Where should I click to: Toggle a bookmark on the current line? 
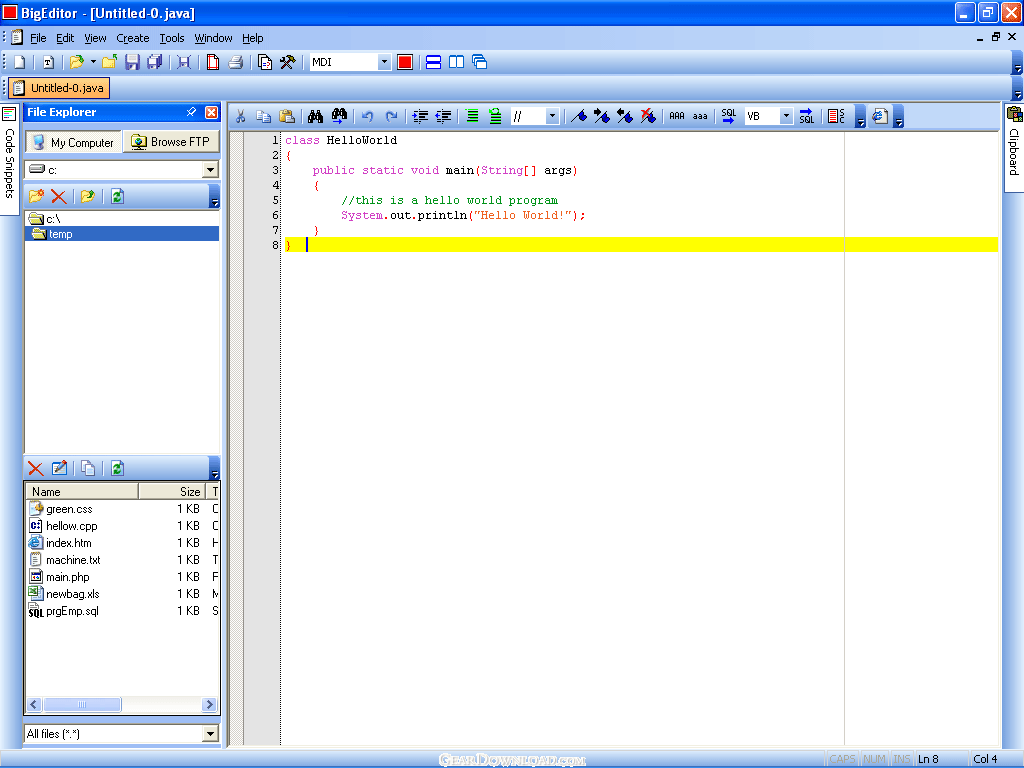click(579, 116)
